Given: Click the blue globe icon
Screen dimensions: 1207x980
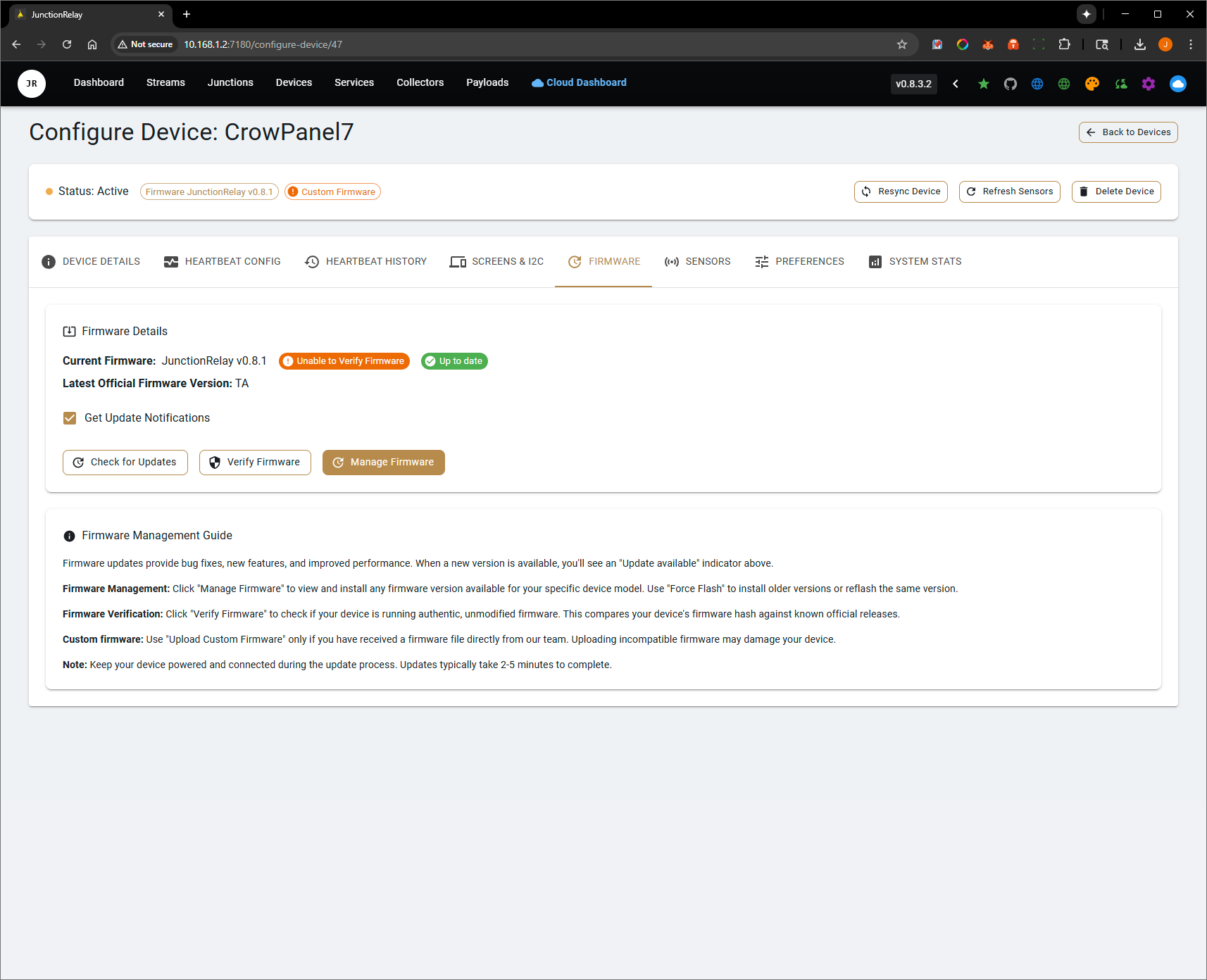Looking at the screenshot, I should (1037, 84).
